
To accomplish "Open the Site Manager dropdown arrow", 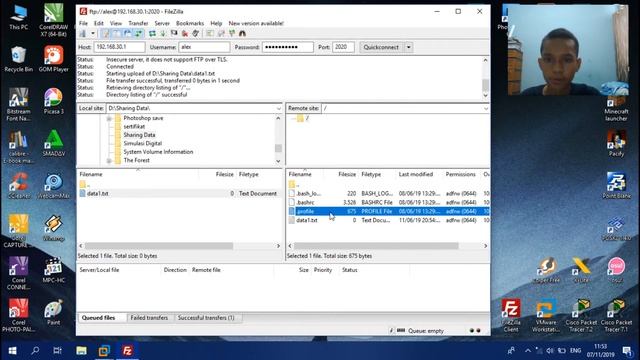I will tap(93, 33).
